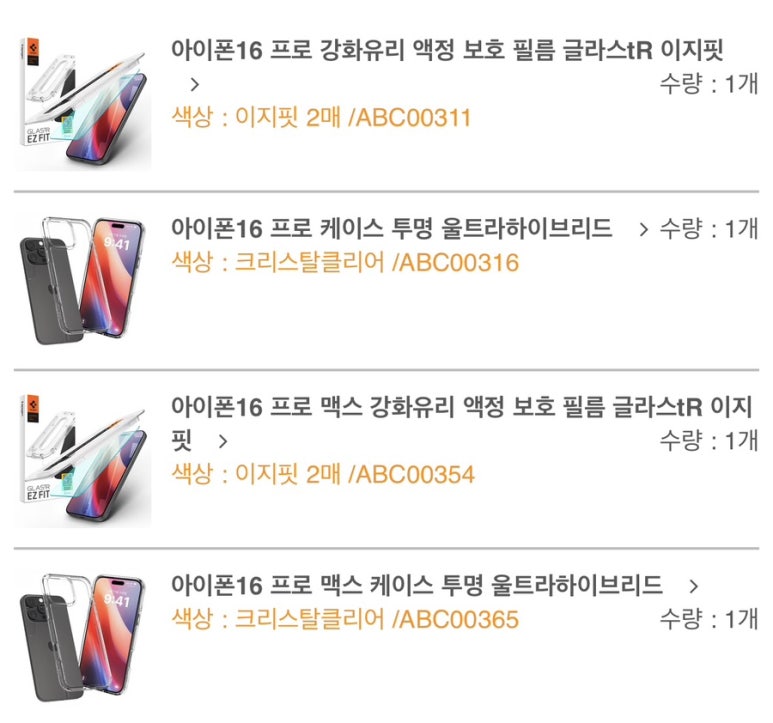Viewport: 773px width, 723px height.
Task: Open iPhone 16 Pro clear case thumbnail
Action: [83, 281]
